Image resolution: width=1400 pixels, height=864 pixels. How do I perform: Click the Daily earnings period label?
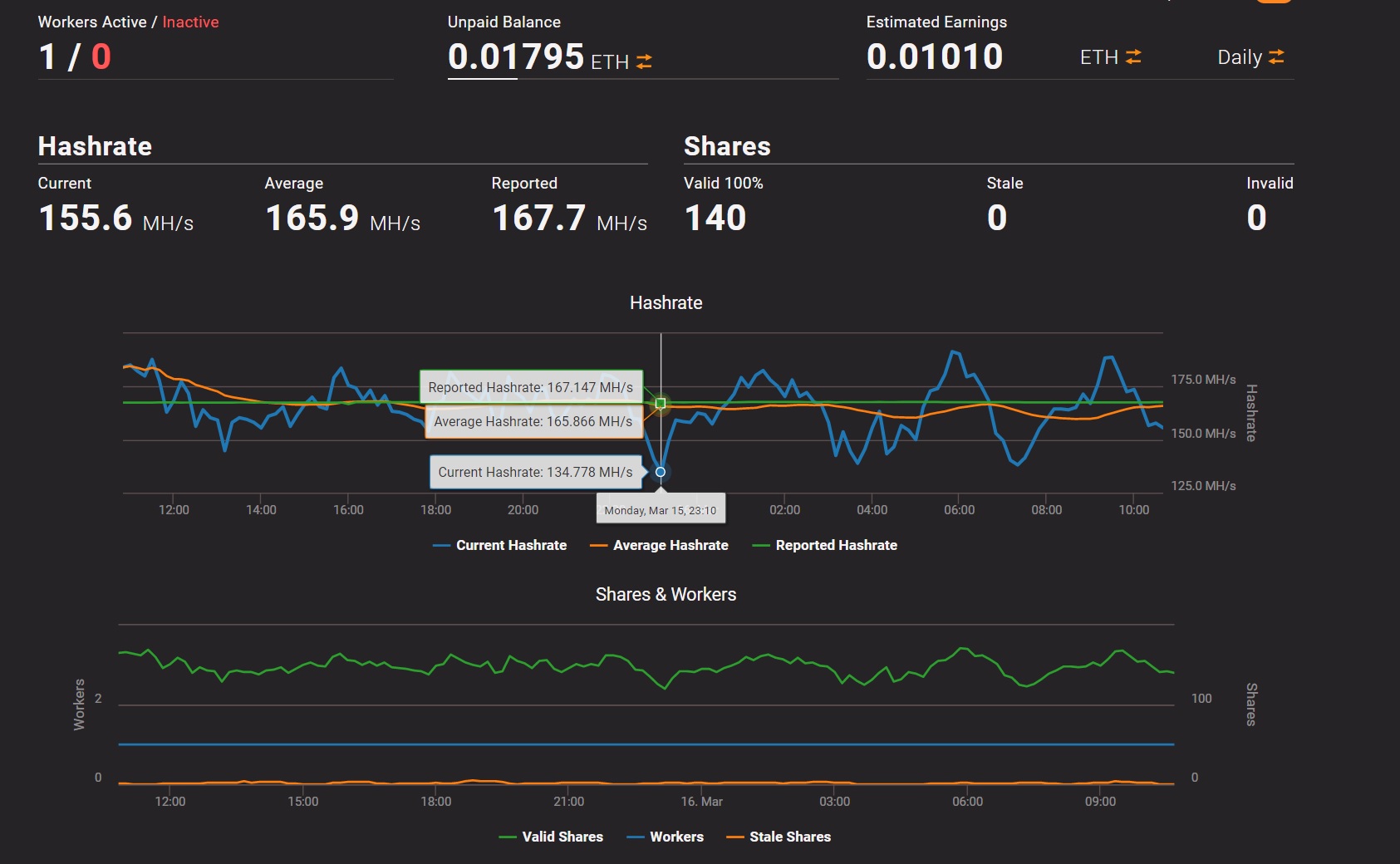click(1240, 57)
